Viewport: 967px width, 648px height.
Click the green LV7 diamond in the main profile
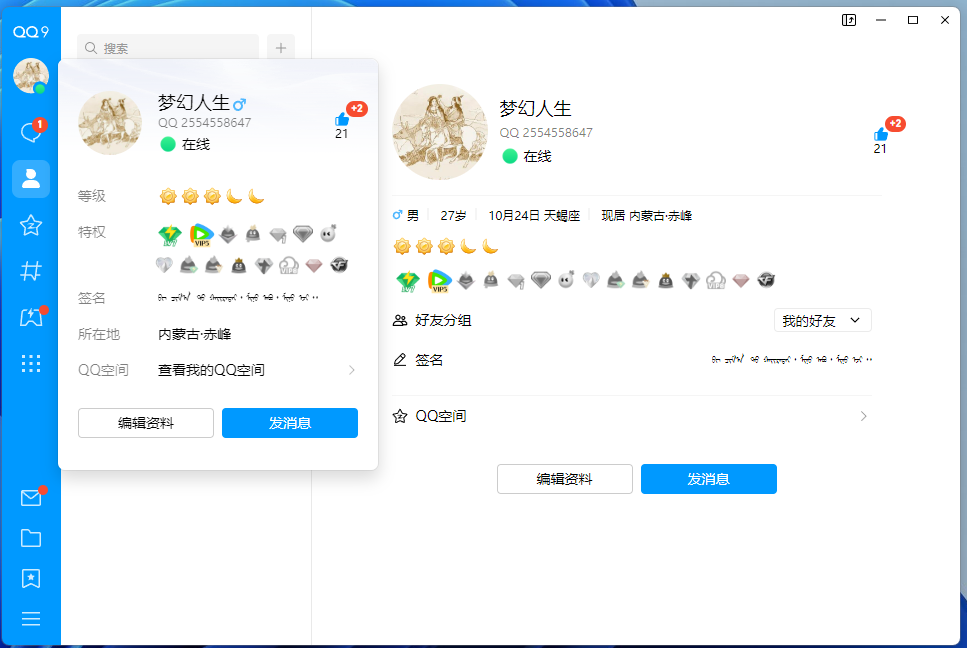(408, 281)
